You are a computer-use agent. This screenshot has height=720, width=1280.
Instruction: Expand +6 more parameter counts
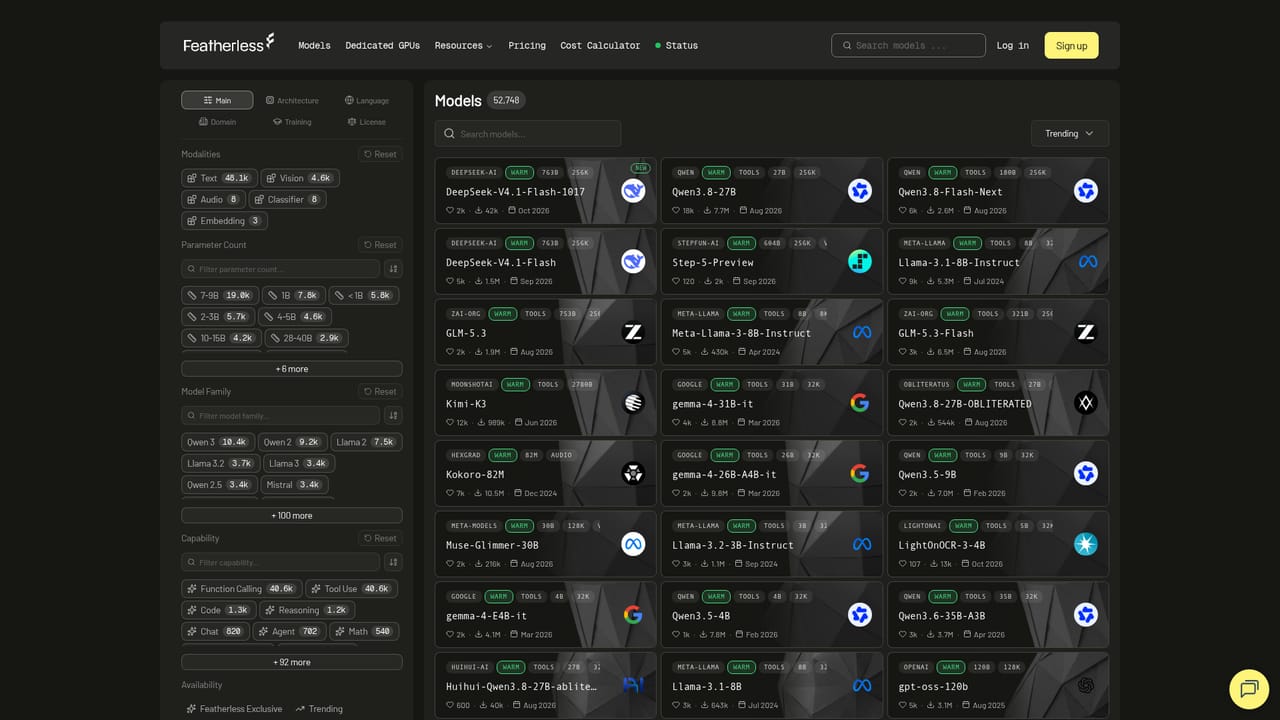tap(292, 369)
